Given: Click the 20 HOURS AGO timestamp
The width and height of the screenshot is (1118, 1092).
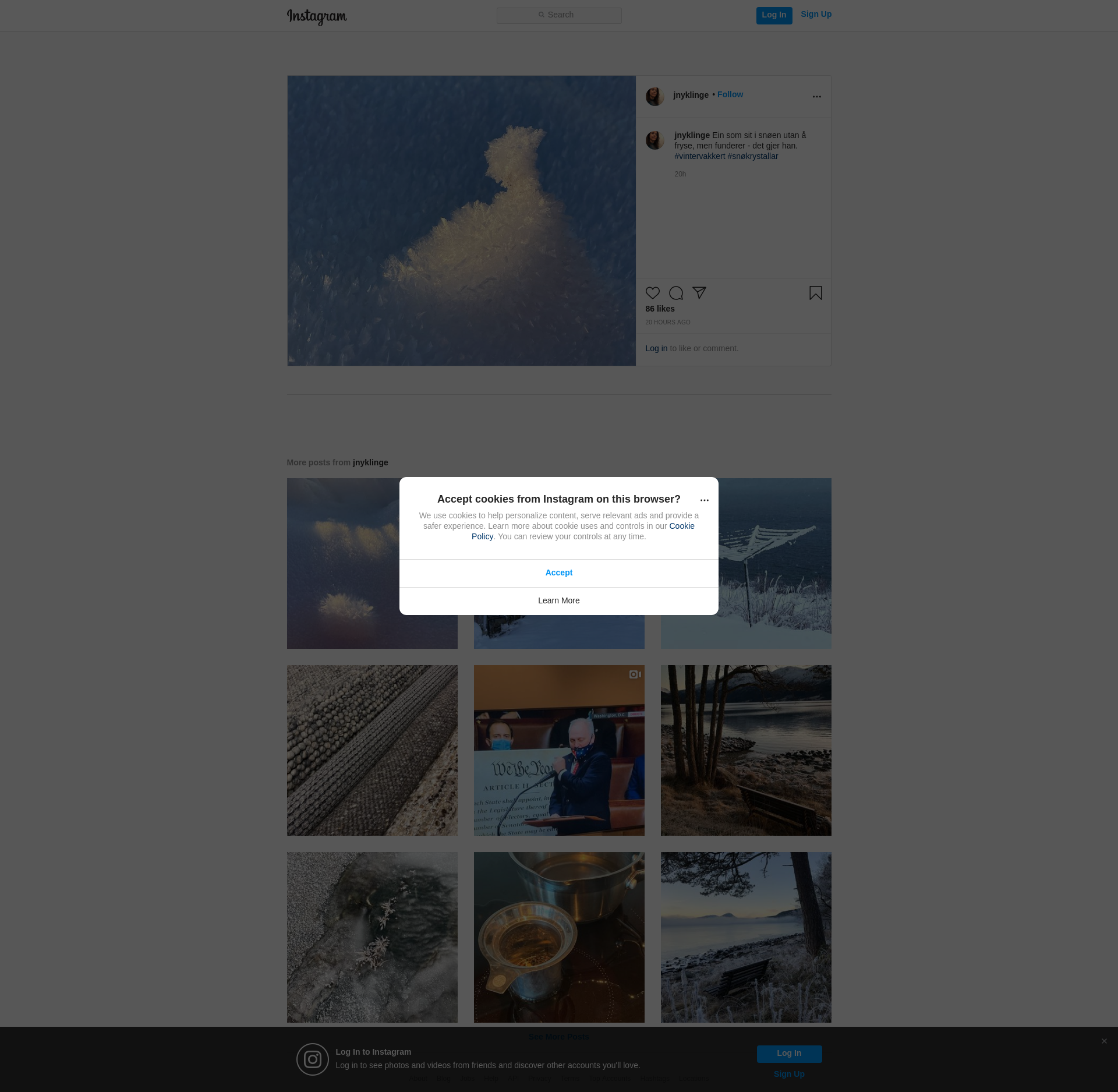Looking at the screenshot, I should tap(667, 322).
